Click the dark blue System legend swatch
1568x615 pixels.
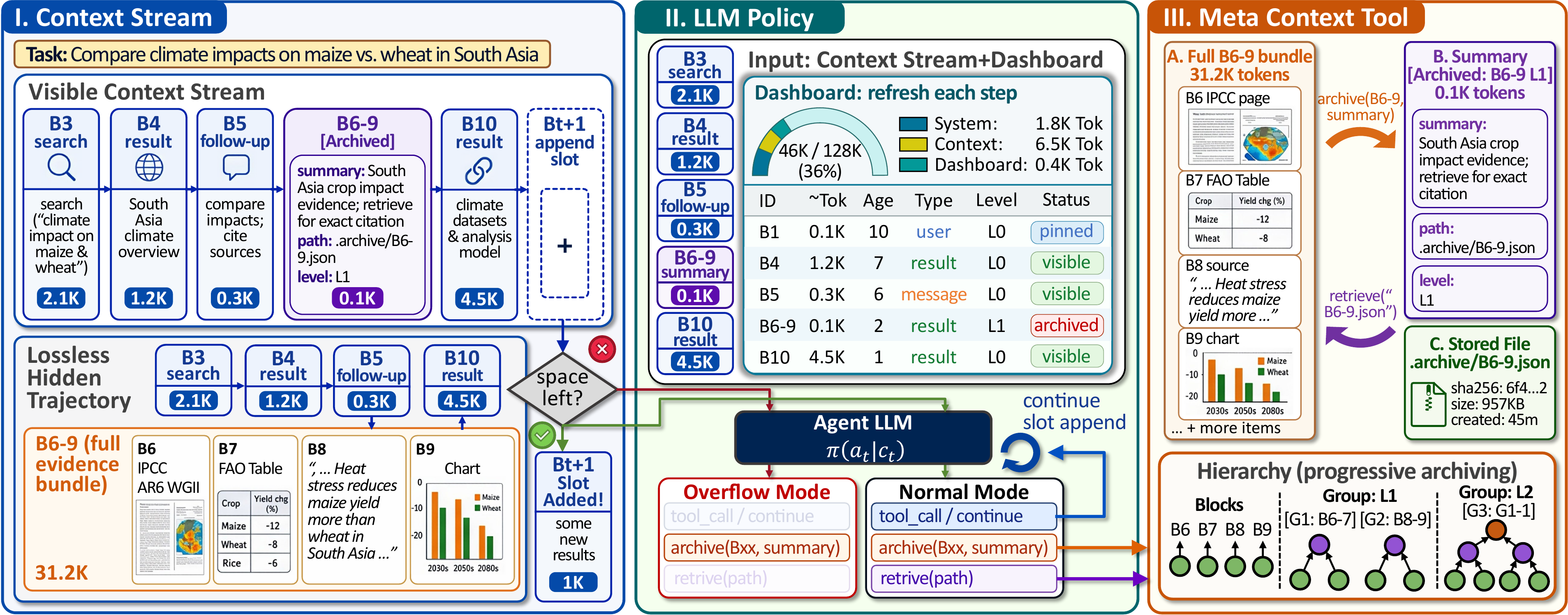tap(913, 124)
